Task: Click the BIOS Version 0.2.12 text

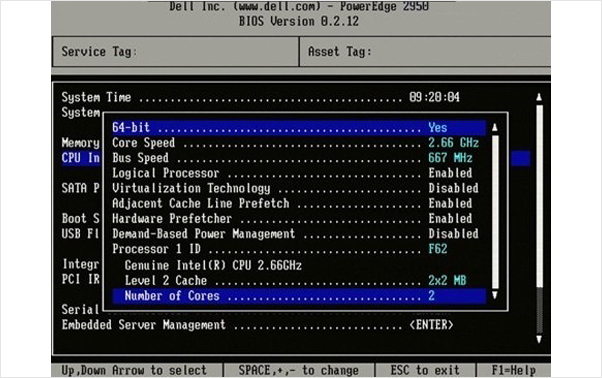Action: click(x=299, y=21)
